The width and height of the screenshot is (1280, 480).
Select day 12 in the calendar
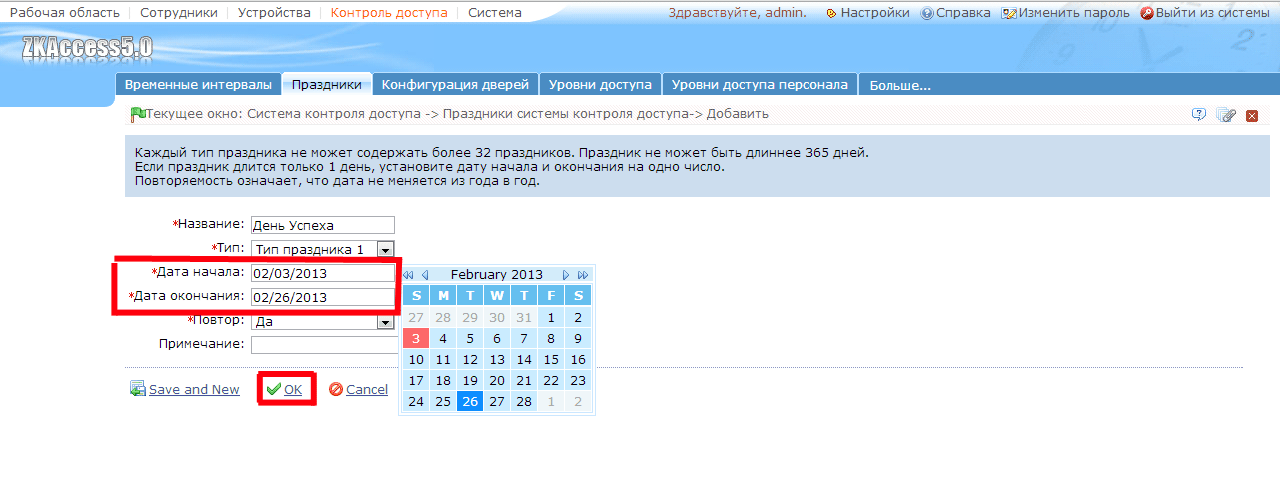click(470, 359)
